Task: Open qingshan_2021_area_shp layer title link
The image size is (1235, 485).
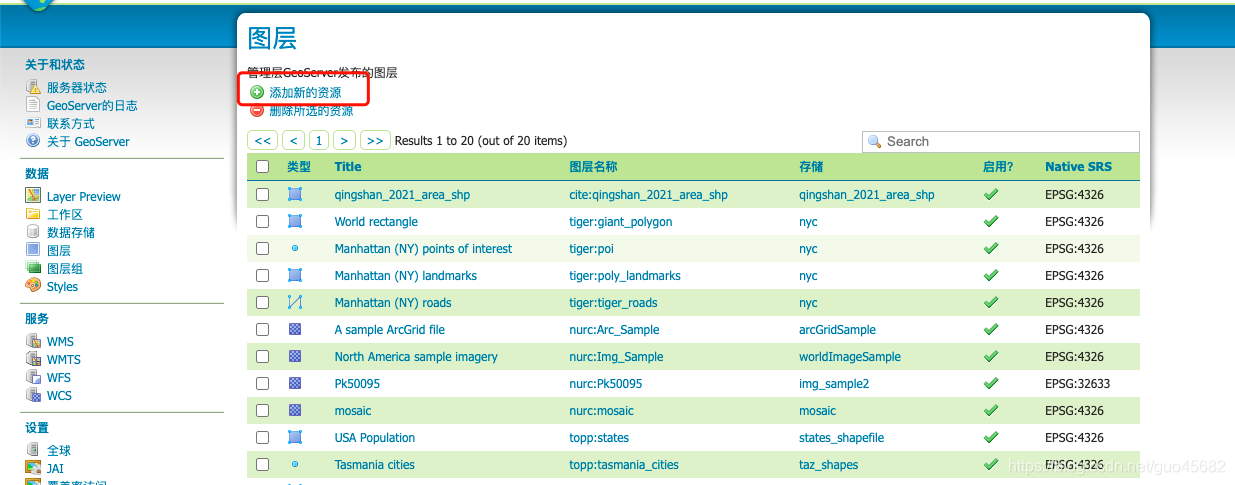Action: 402,195
